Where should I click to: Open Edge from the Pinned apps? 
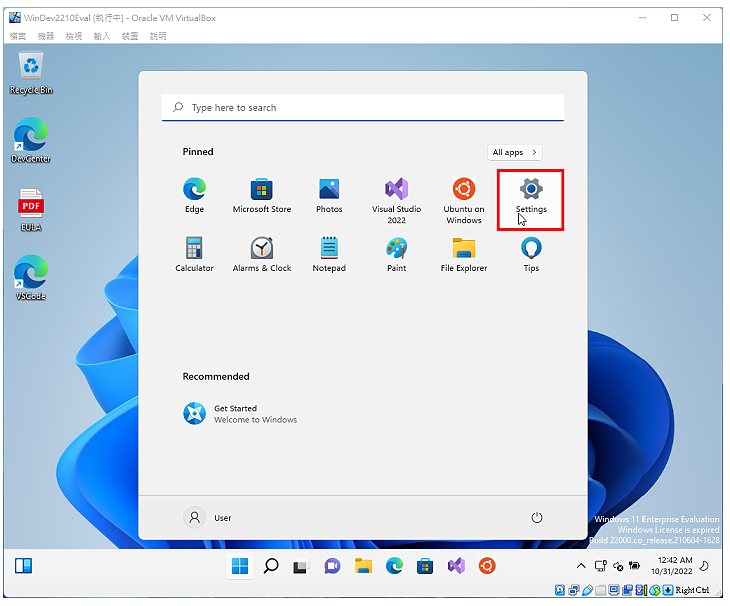195,195
